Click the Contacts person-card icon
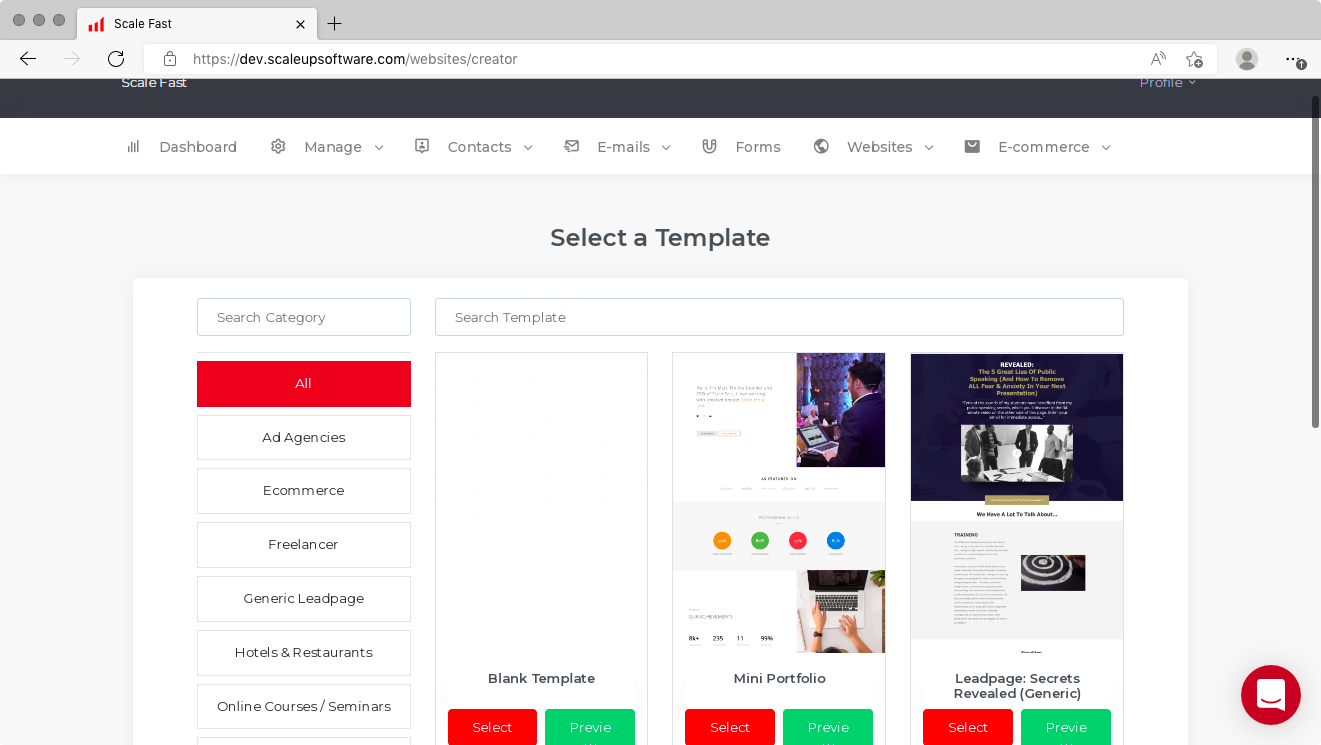 point(422,146)
